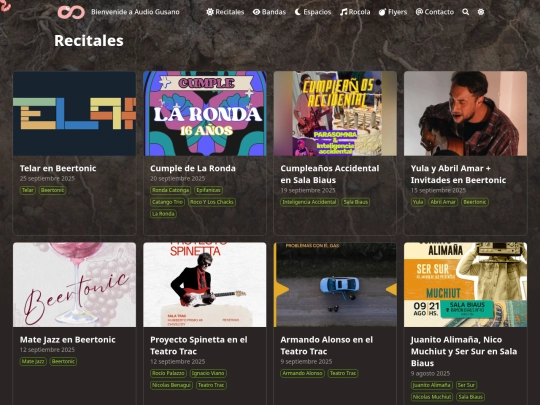Select the 'Sala Biaus' tag under Juanito Alimaña
The image size is (540, 405).
[470, 397]
